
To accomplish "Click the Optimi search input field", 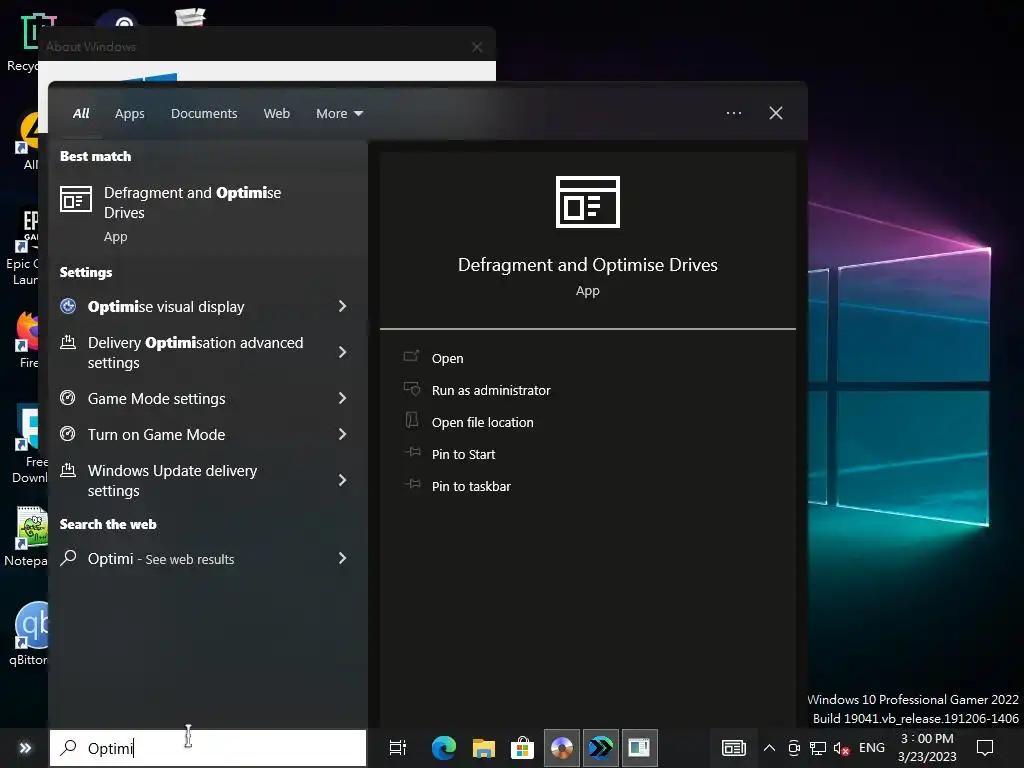I will coord(208,748).
